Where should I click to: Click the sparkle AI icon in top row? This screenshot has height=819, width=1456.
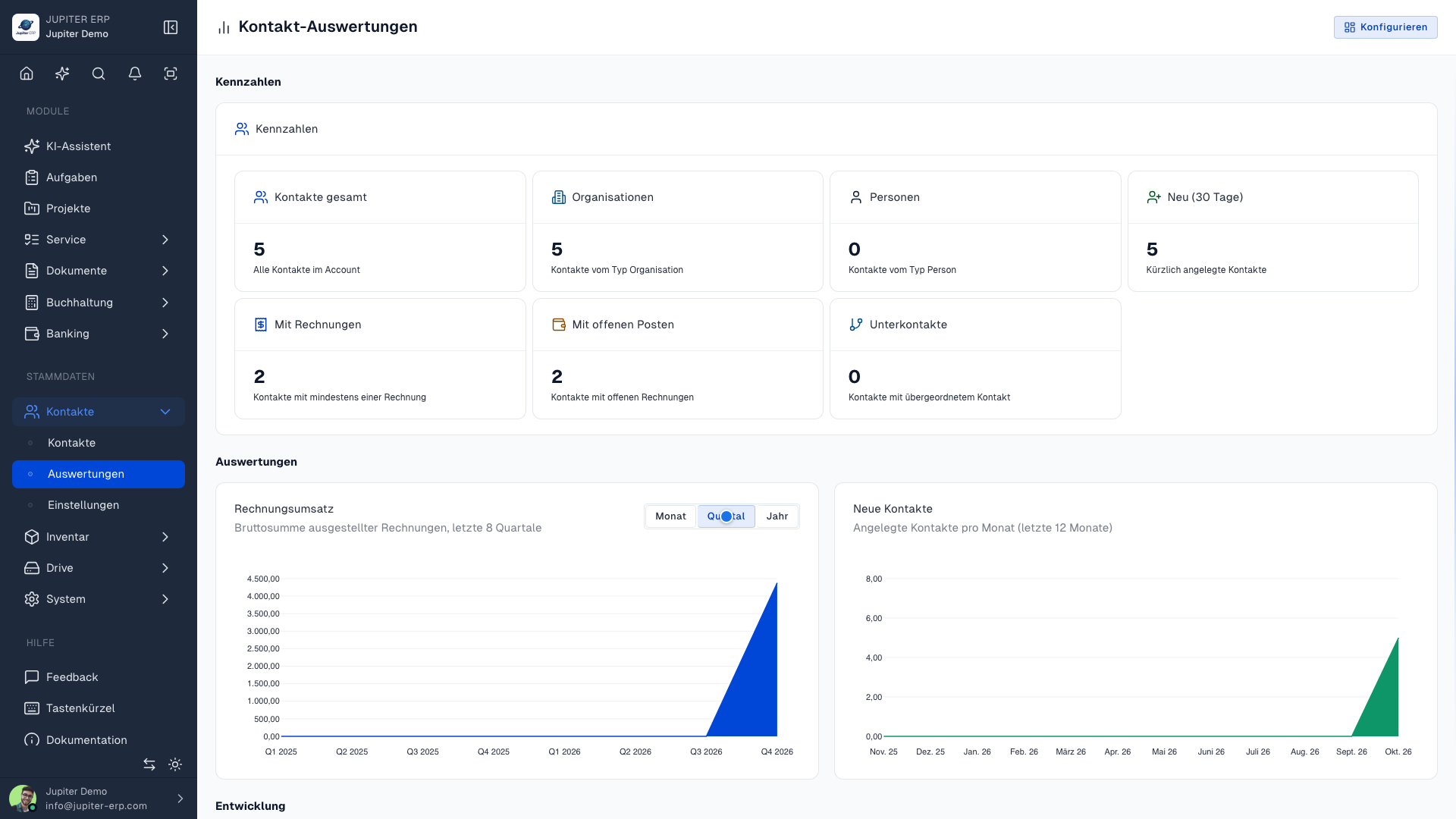(x=62, y=74)
